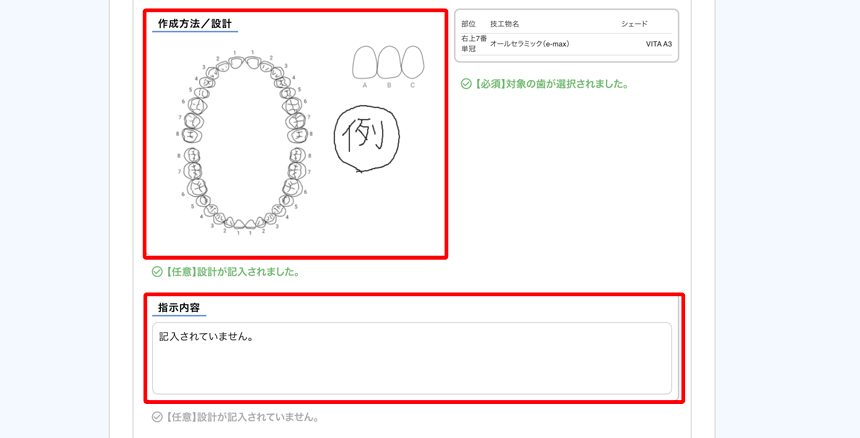
Task: Click the 右上7番 単冠 cell
Action: pos(474,44)
